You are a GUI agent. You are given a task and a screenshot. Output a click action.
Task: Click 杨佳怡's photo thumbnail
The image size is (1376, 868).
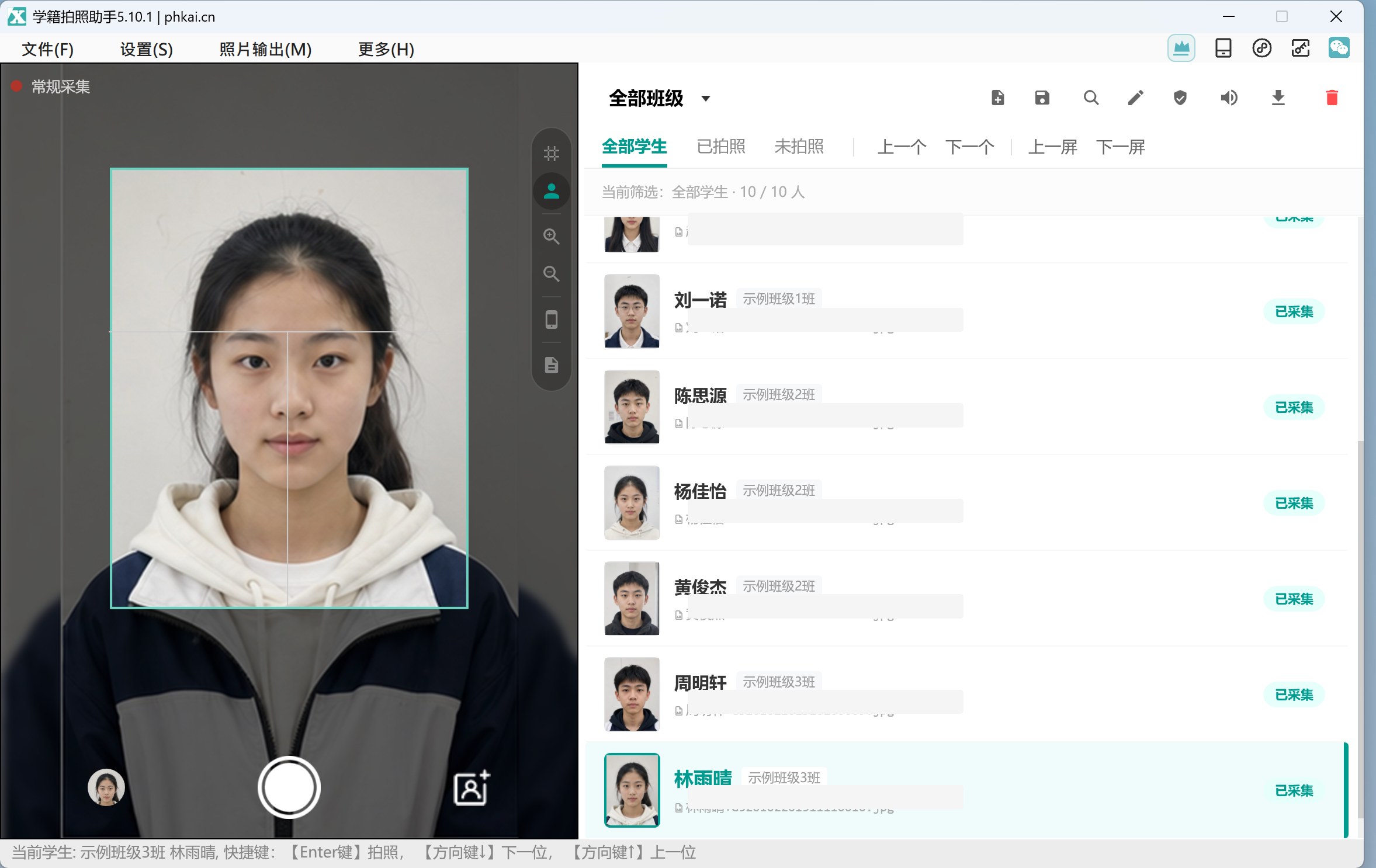click(x=632, y=503)
